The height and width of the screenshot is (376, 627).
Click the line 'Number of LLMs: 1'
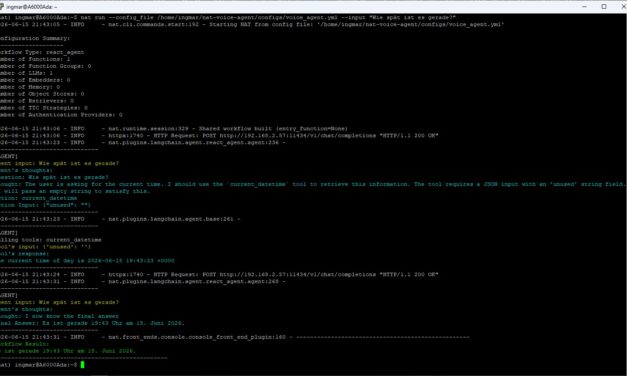point(26,73)
